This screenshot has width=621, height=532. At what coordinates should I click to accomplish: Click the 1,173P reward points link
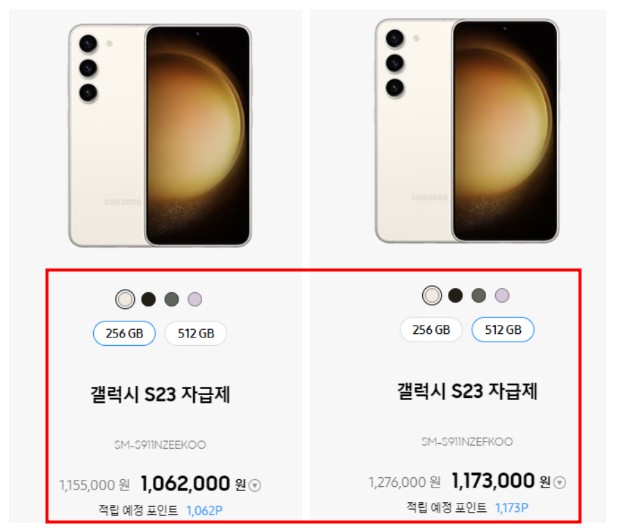click(512, 508)
